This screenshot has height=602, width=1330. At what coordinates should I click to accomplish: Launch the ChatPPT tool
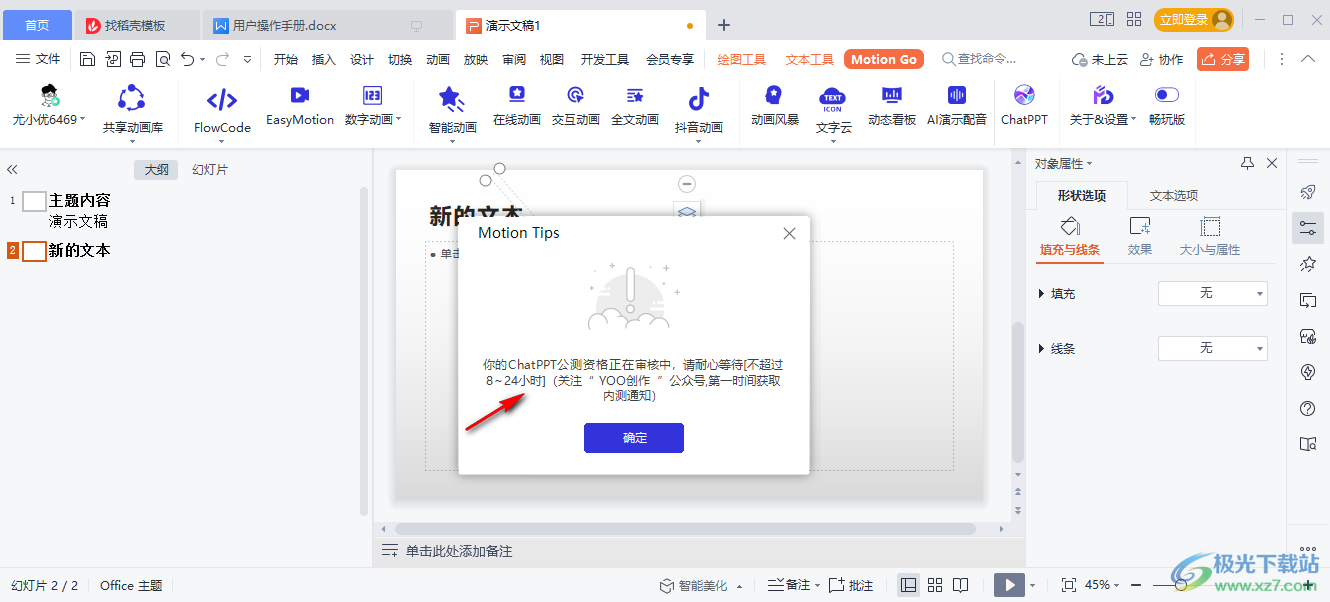(x=1024, y=106)
